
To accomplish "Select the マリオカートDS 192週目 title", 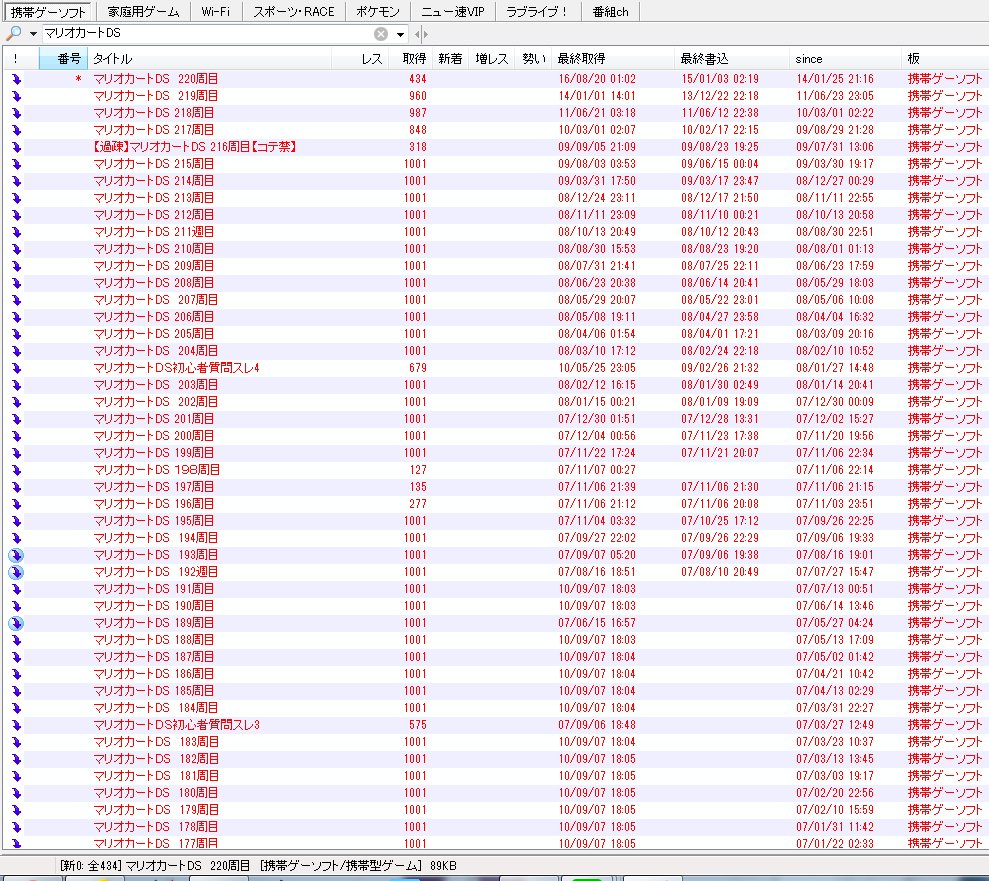I will [x=156, y=572].
